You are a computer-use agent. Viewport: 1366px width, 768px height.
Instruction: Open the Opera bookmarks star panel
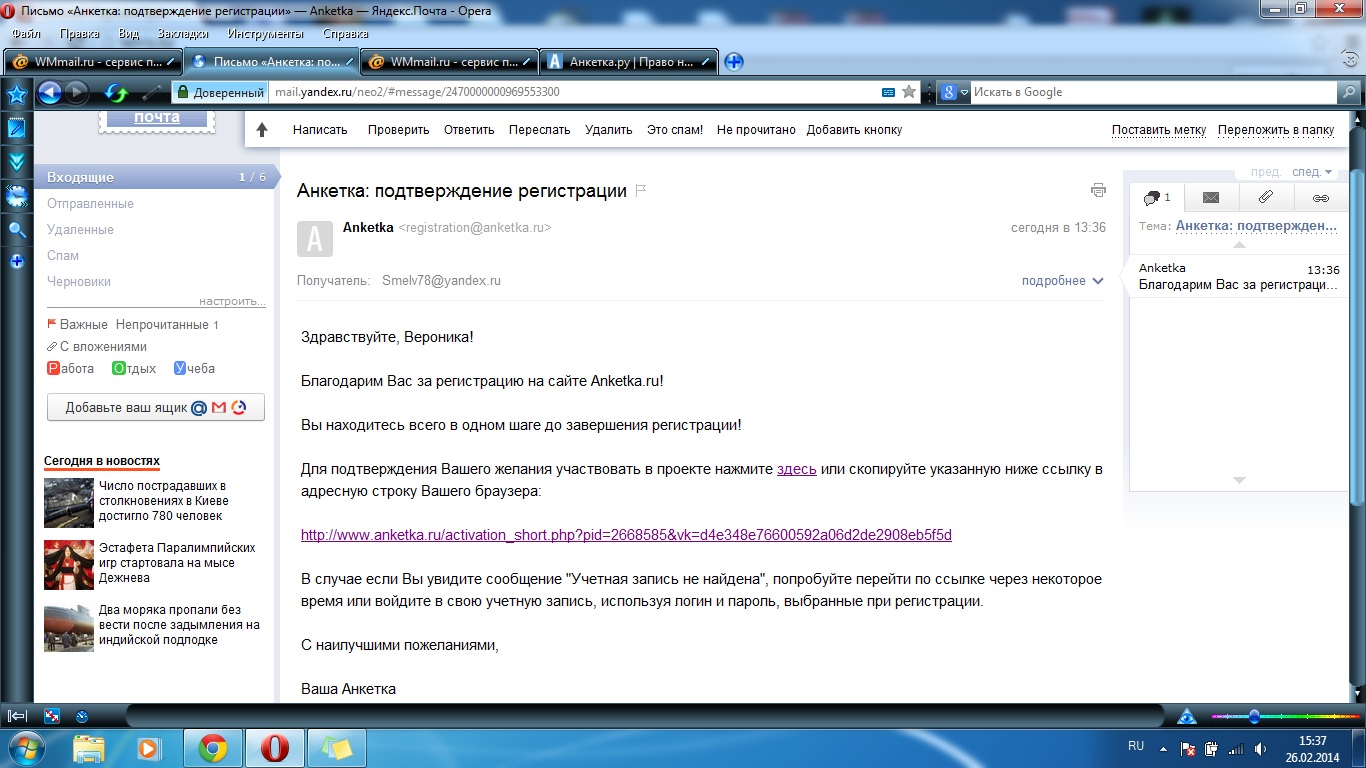point(17,94)
